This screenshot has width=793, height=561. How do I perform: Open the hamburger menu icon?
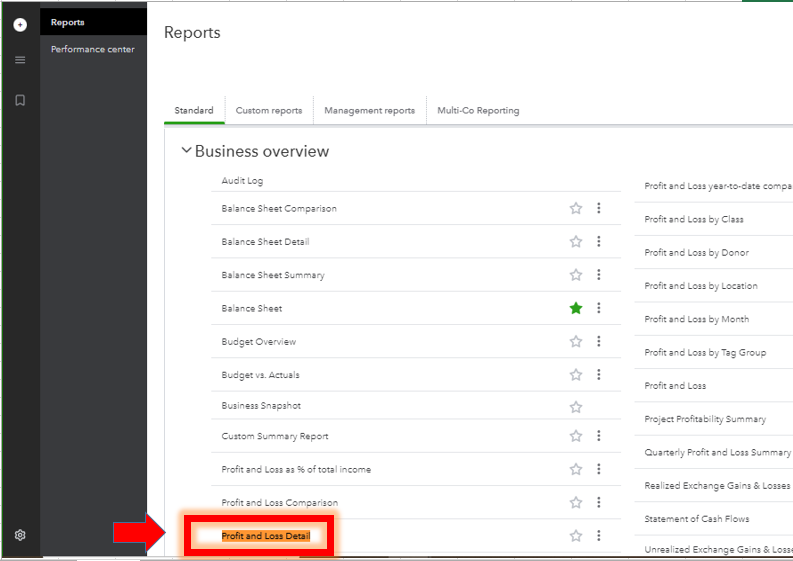(20, 60)
